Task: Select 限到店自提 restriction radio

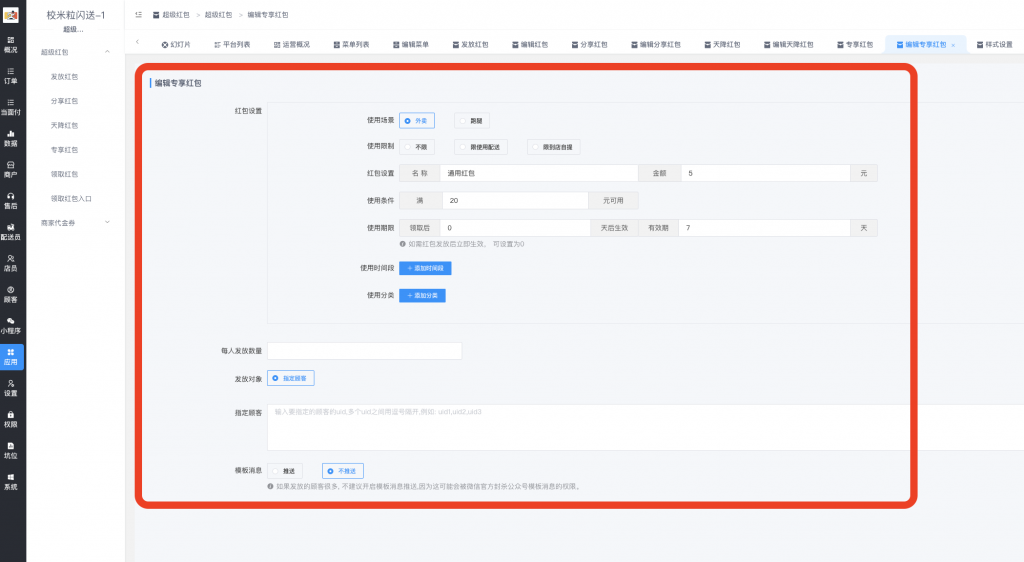Action: pyautogui.click(x=553, y=147)
